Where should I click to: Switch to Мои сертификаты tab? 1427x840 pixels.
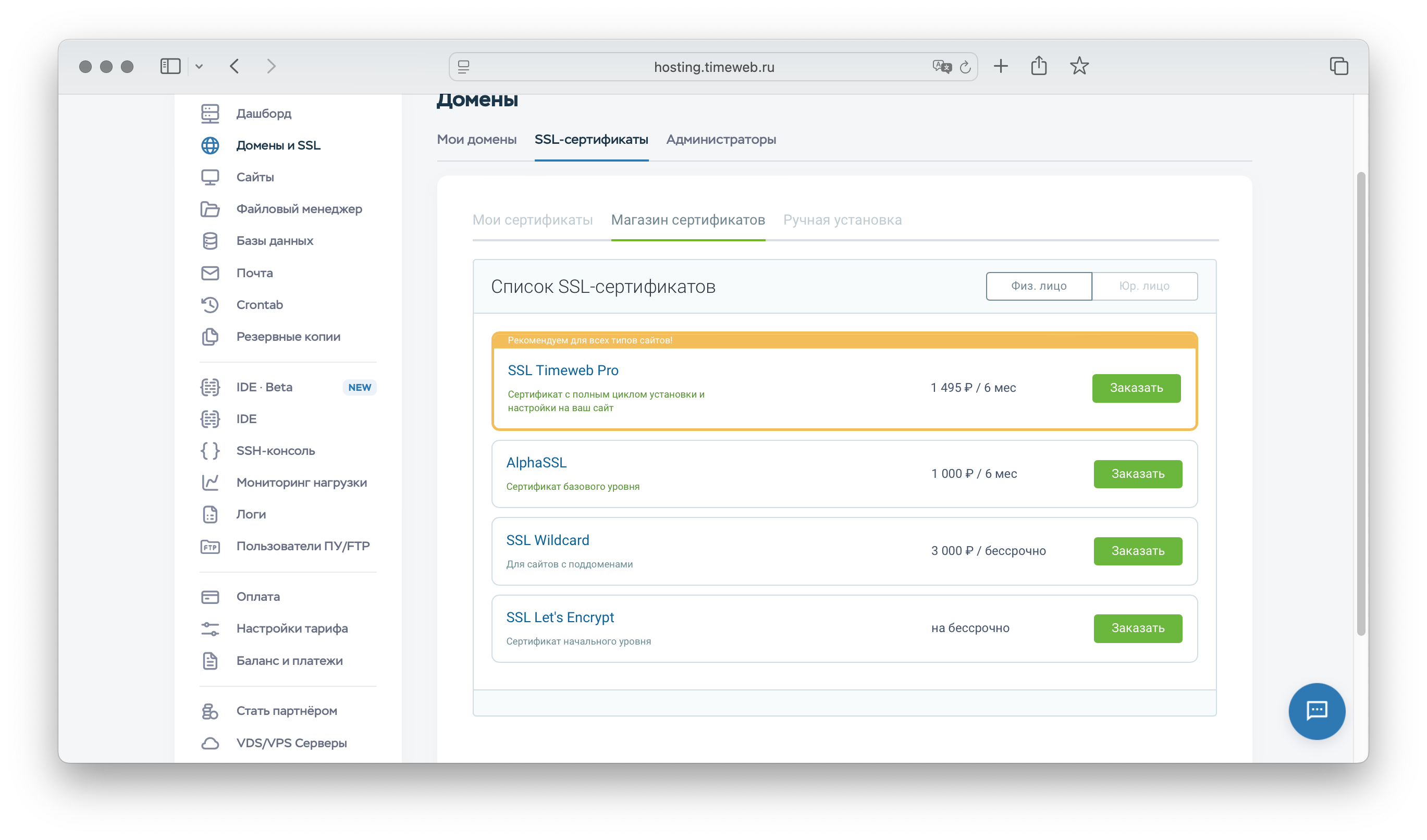(532, 219)
